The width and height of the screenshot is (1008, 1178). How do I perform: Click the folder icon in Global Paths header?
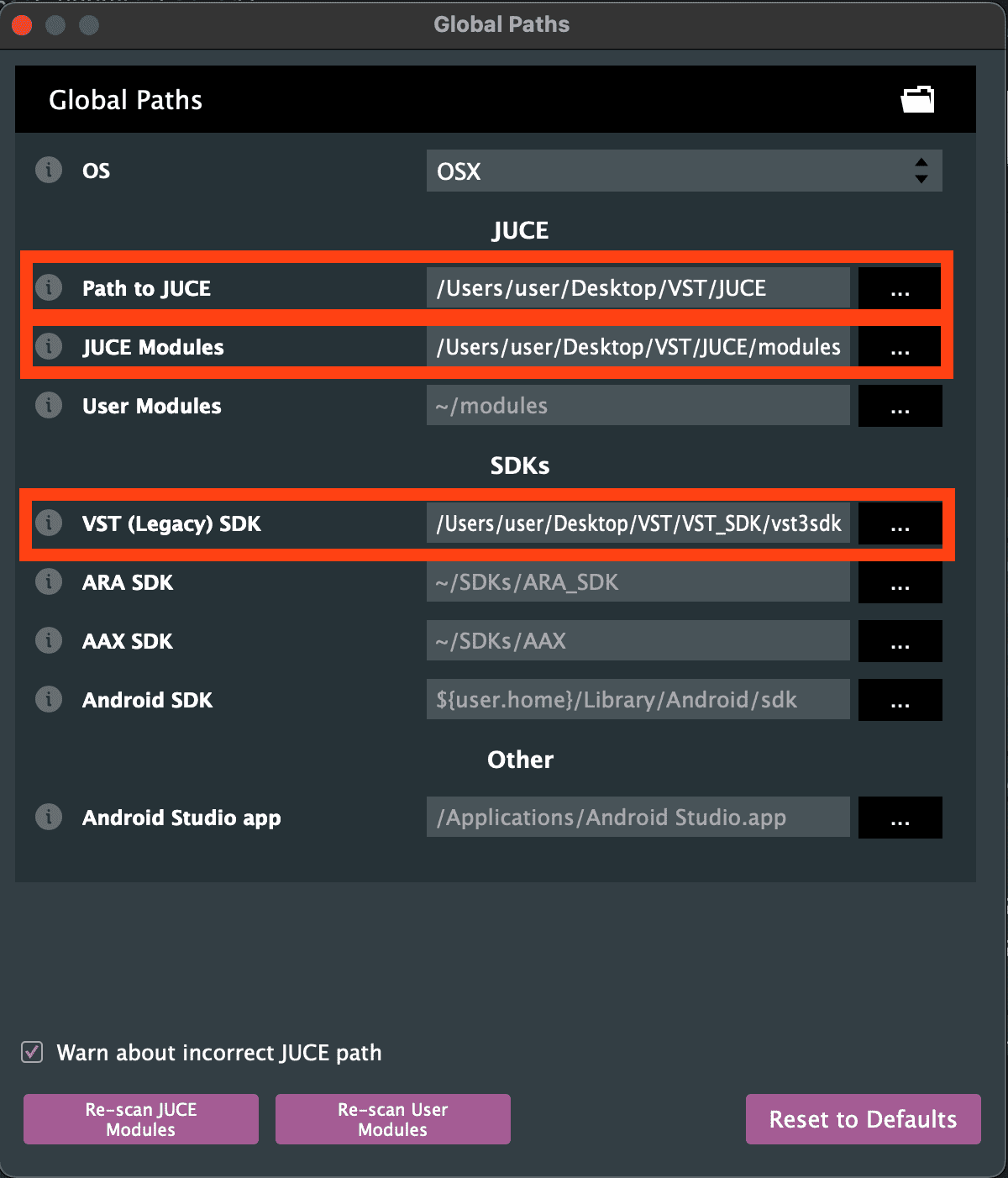pyautogui.click(x=917, y=99)
